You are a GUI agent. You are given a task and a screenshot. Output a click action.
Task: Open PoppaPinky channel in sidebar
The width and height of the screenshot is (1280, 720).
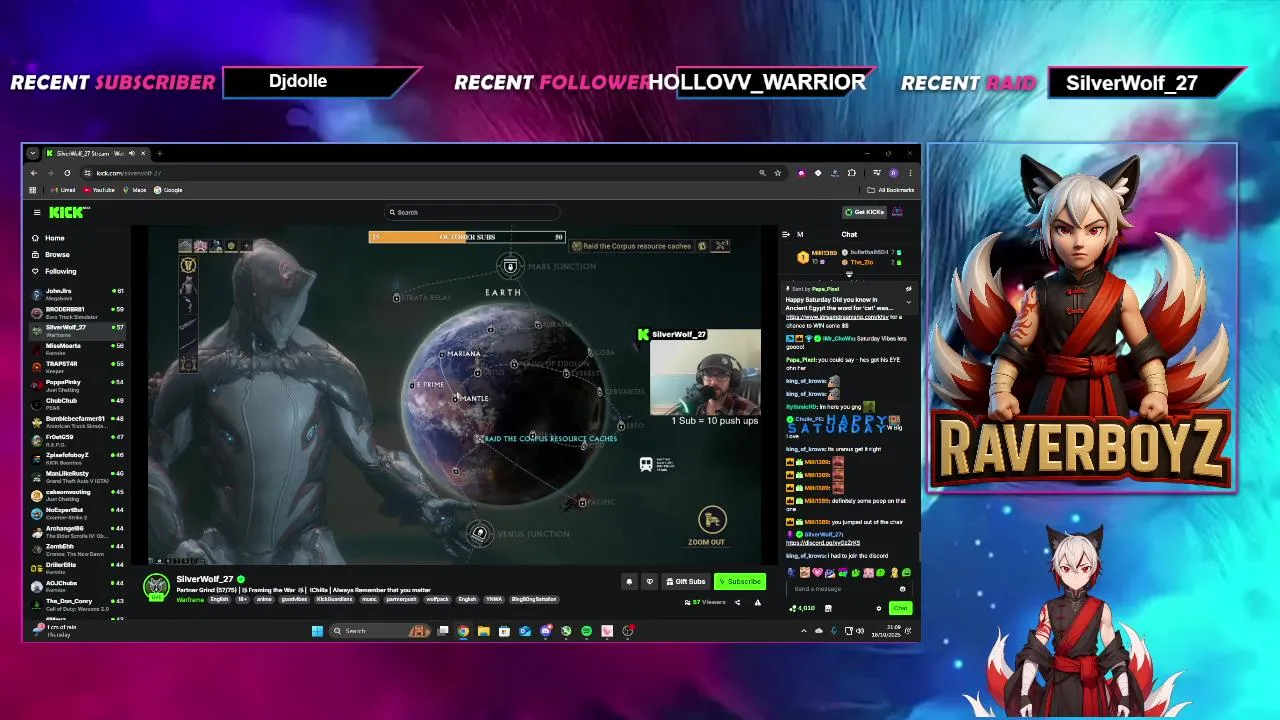(x=77, y=385)
